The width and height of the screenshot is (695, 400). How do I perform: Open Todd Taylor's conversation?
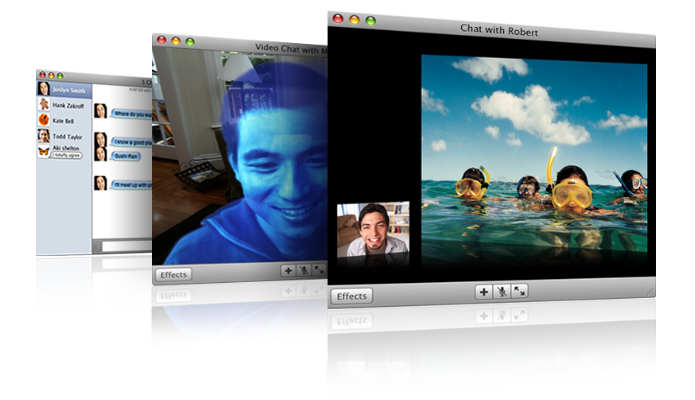[x=62, y=135]
